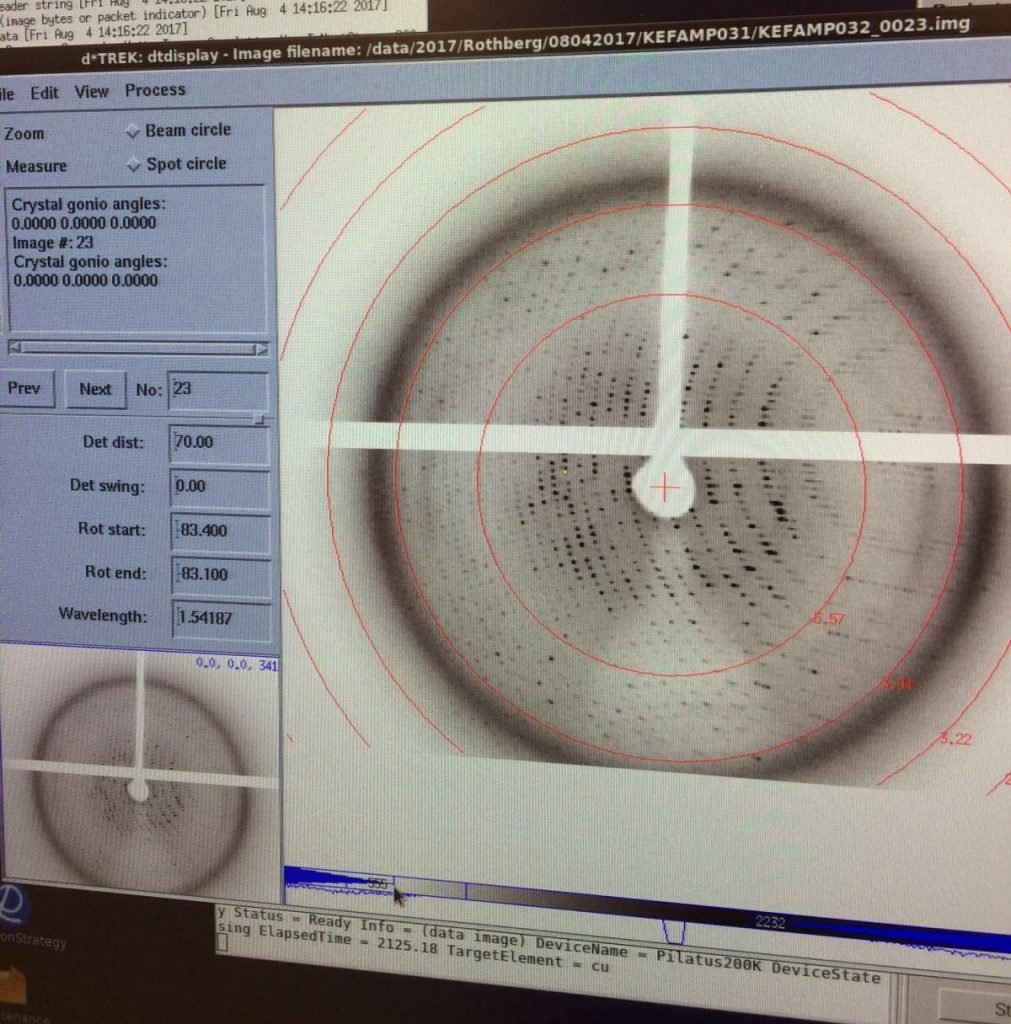The image size is (1011, 1024).
Task: Open the Process menu
Action: (155, 91)
